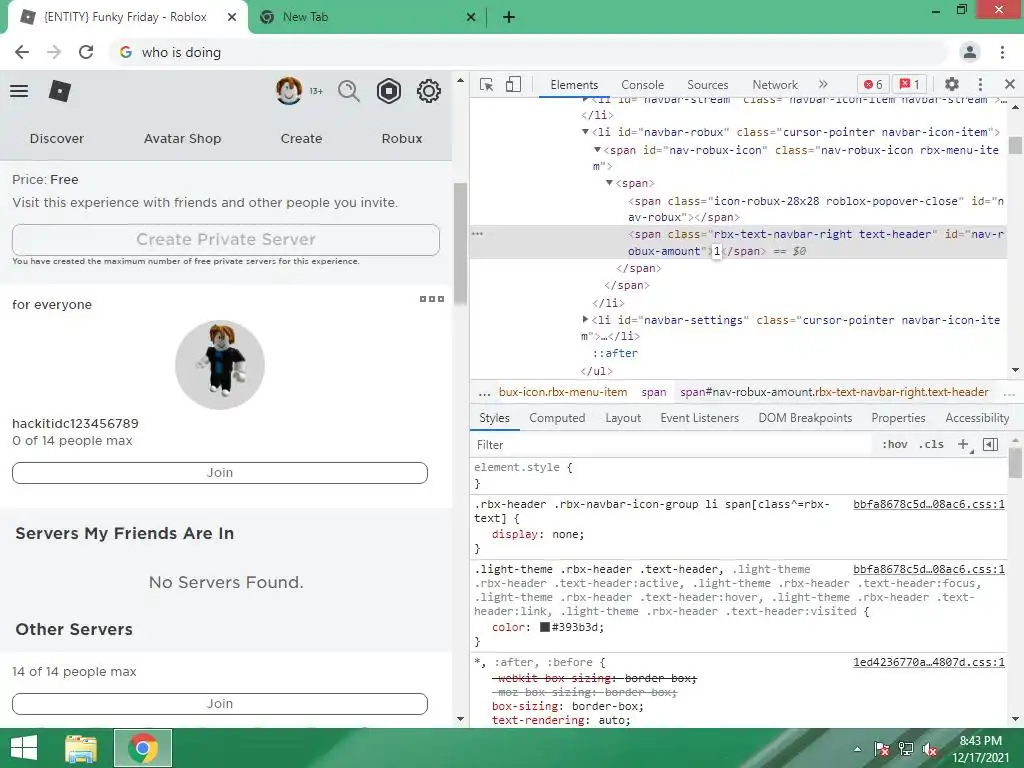The width and height of the screenshot is (1024, 768).
Task: Open the Roblox search magnifier
Action: [x=349, y=91]
